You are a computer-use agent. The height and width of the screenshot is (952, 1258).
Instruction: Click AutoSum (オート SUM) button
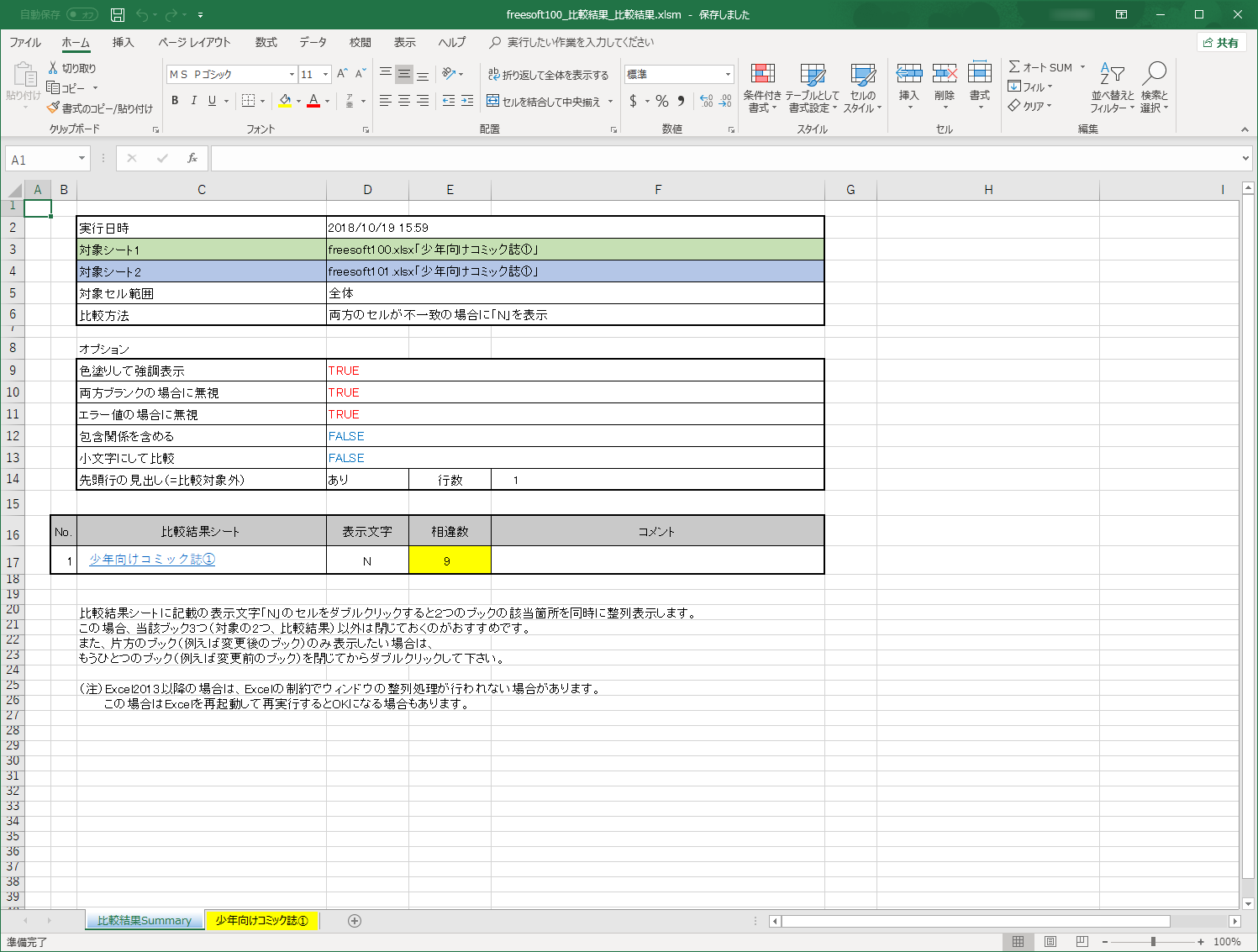1040,67
